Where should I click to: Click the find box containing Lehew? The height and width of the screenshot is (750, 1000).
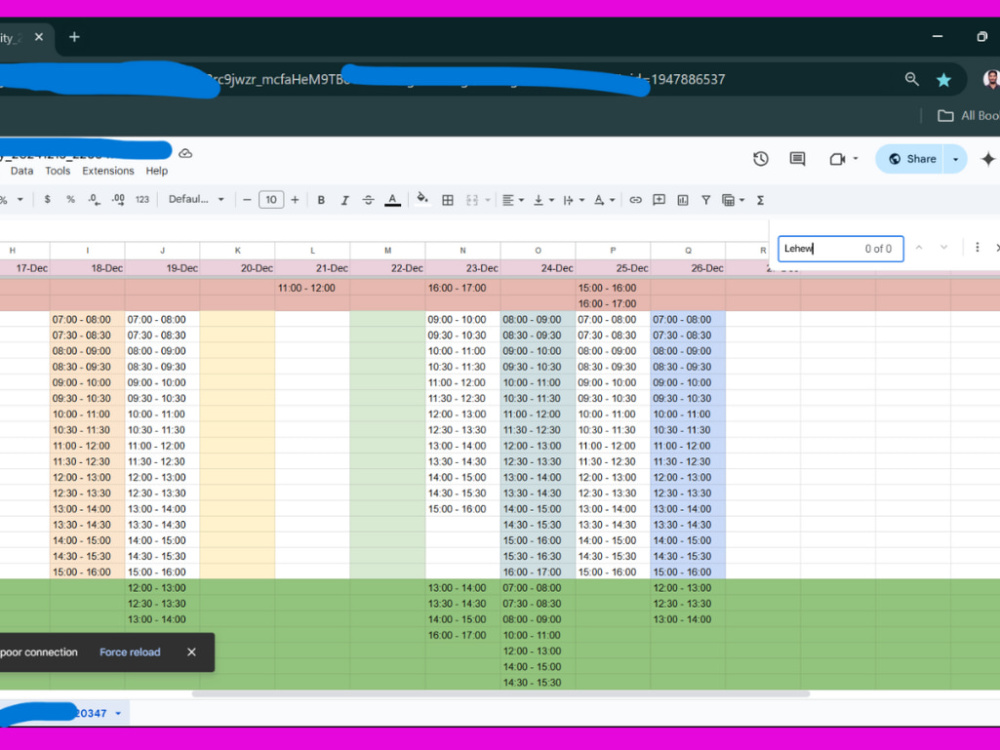point(841,249)
